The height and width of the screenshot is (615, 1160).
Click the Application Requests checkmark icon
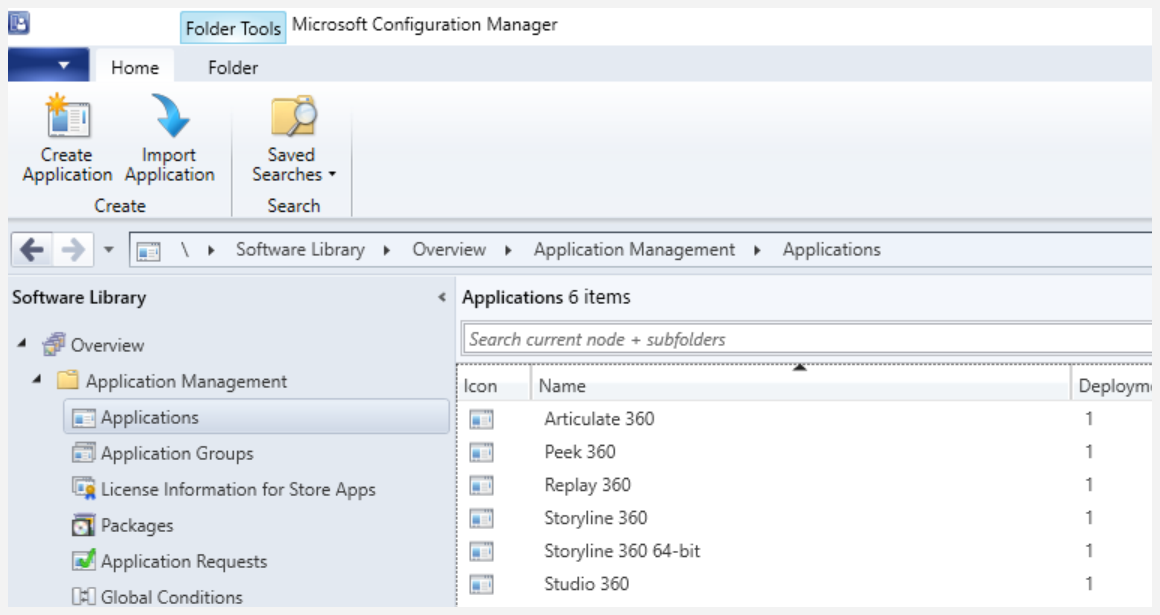click(84, 560)
